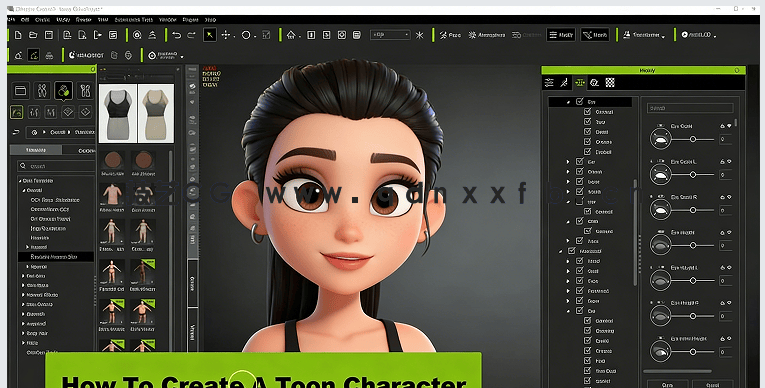
Task: Save the project with the disk icon
Action: pyautogui.click(x=49, y=35)
